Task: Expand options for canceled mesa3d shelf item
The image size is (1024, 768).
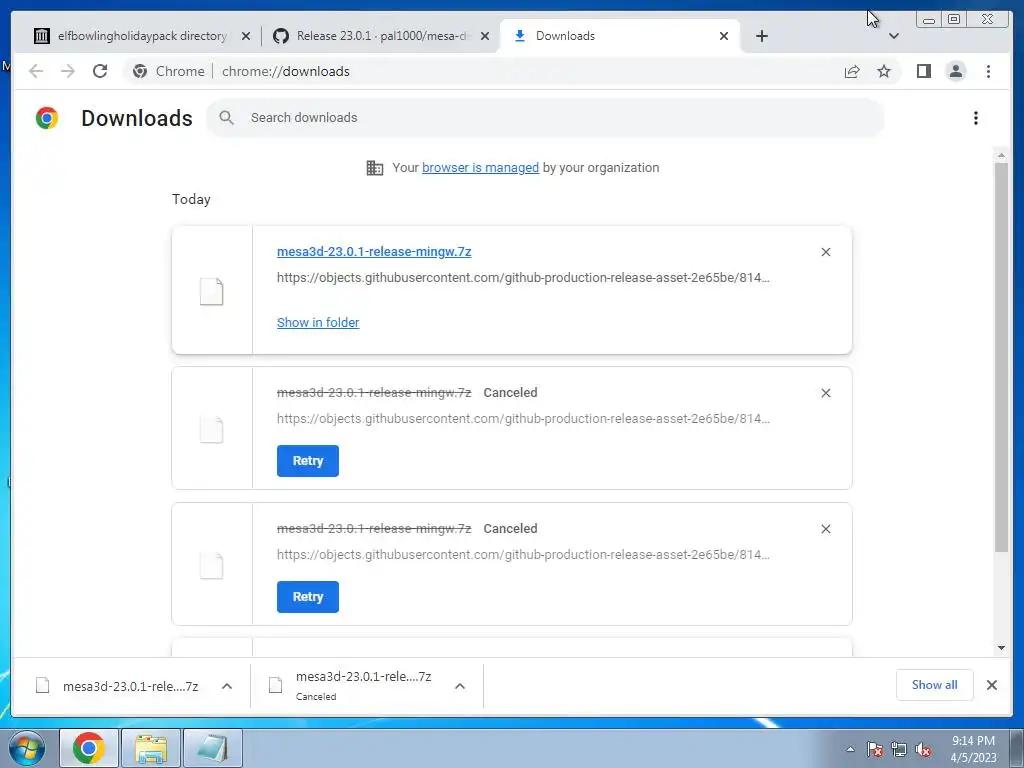Action: point(460,686)
